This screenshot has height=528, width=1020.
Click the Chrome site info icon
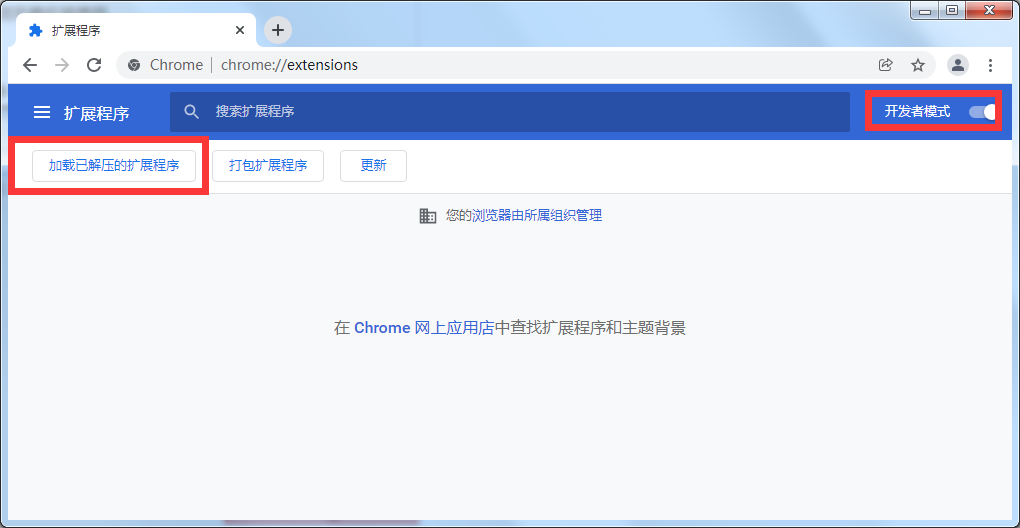[x=134, y=65]
